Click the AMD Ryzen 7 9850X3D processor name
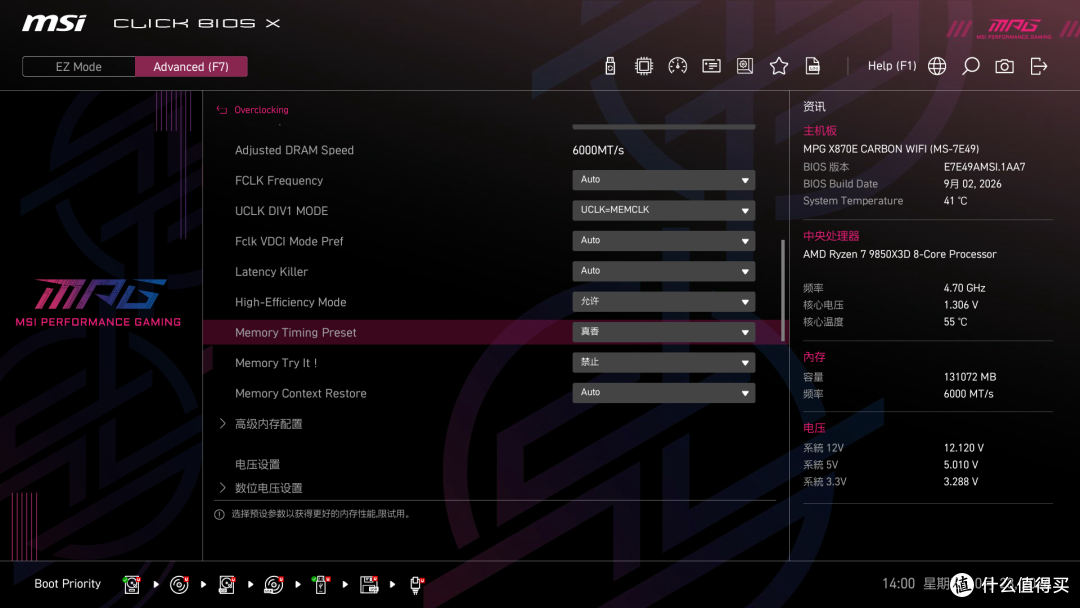The image size is (1080, 608). (x=900, y=254)
